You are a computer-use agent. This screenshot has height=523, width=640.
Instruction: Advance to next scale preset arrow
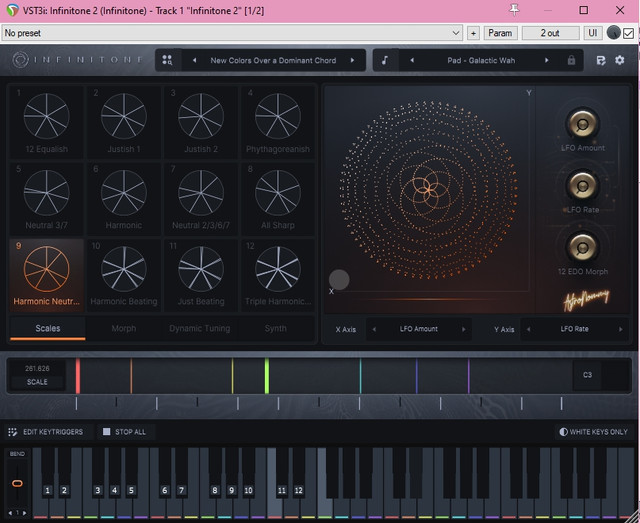(x=352, y=60)
